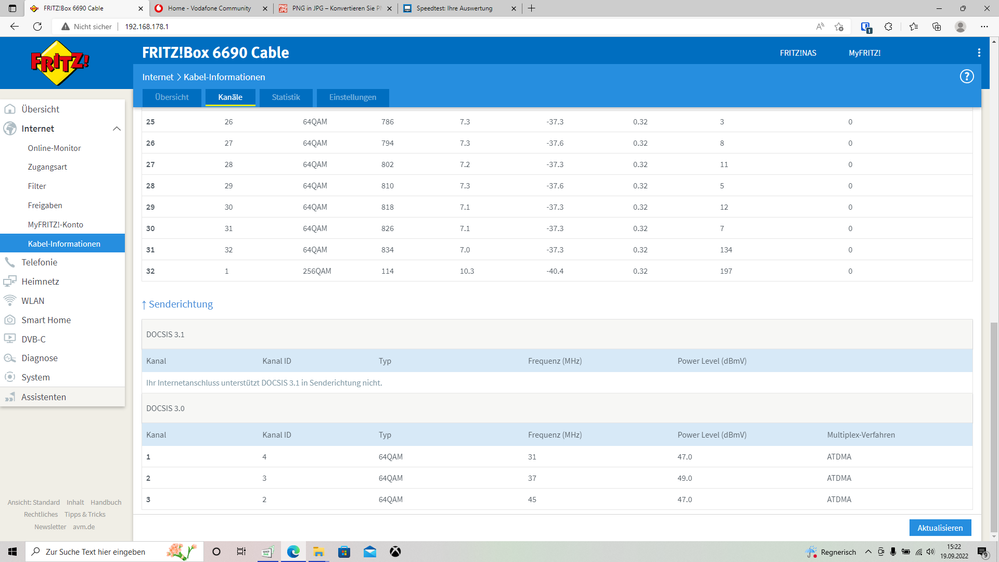Click the browser reload icon
999x562 pixels.
(38, 27)
